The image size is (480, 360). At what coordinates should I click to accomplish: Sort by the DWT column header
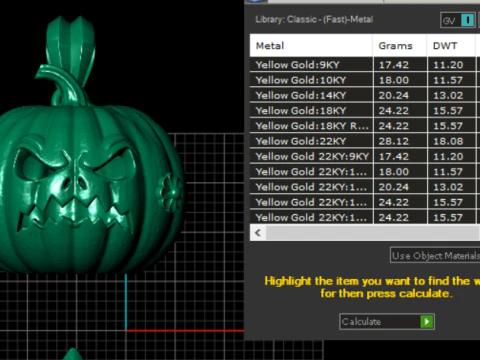[x=451, y=45]
